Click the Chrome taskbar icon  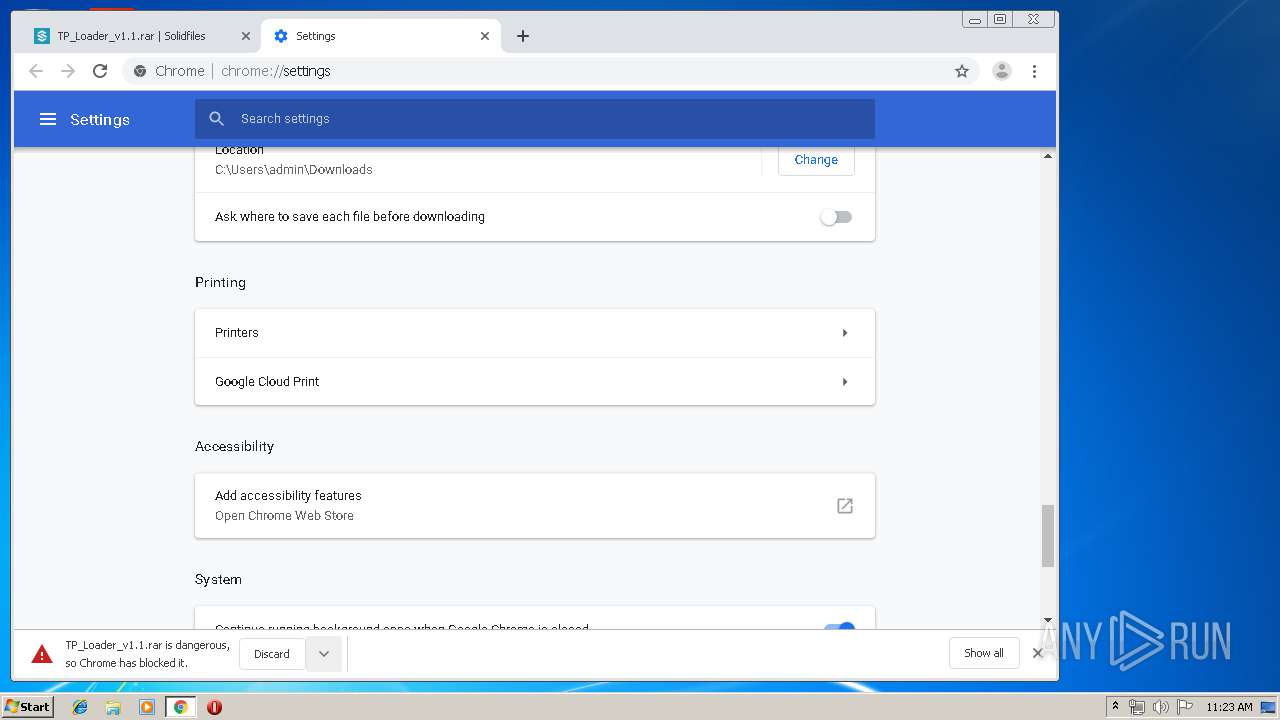tap(181, 707)
